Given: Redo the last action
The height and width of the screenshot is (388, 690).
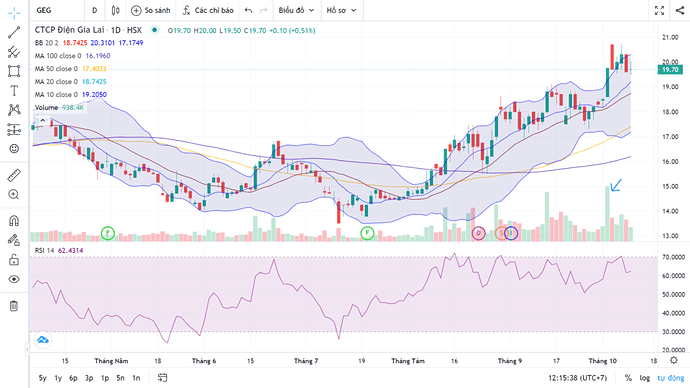Looking at the screenshot, I should point(263,10).
